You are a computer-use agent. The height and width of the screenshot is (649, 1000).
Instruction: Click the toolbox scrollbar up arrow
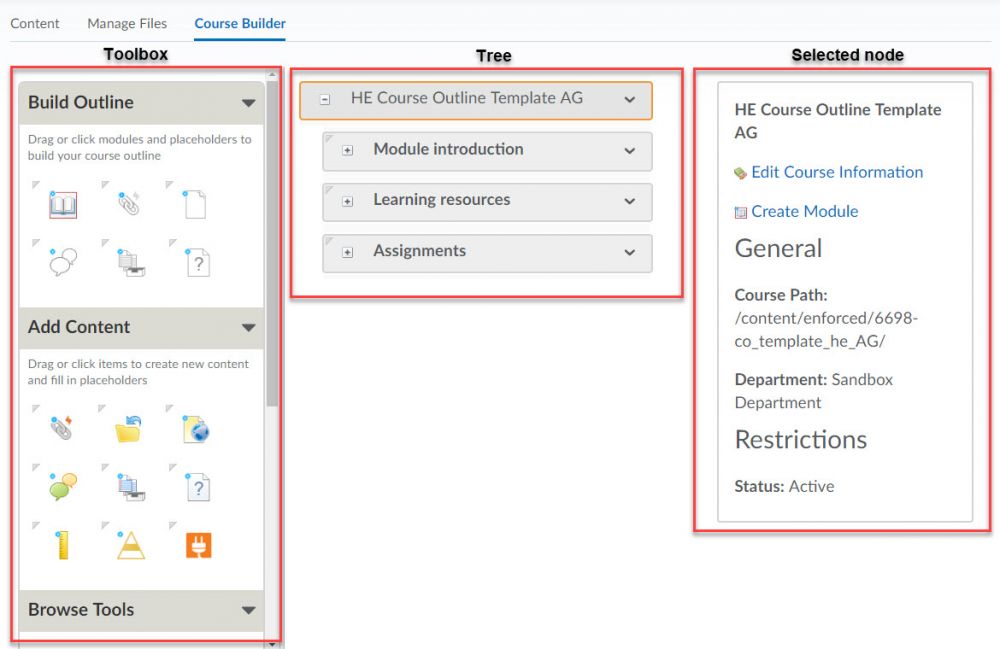pos(272,75)
